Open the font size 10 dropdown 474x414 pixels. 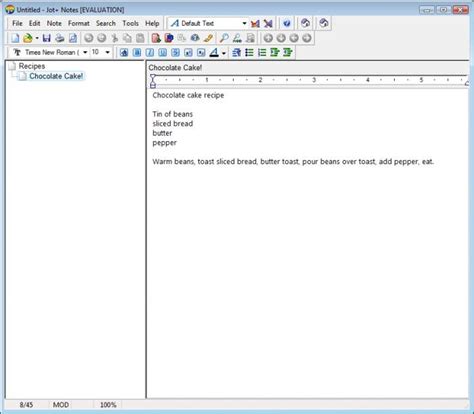pos(107,52)
